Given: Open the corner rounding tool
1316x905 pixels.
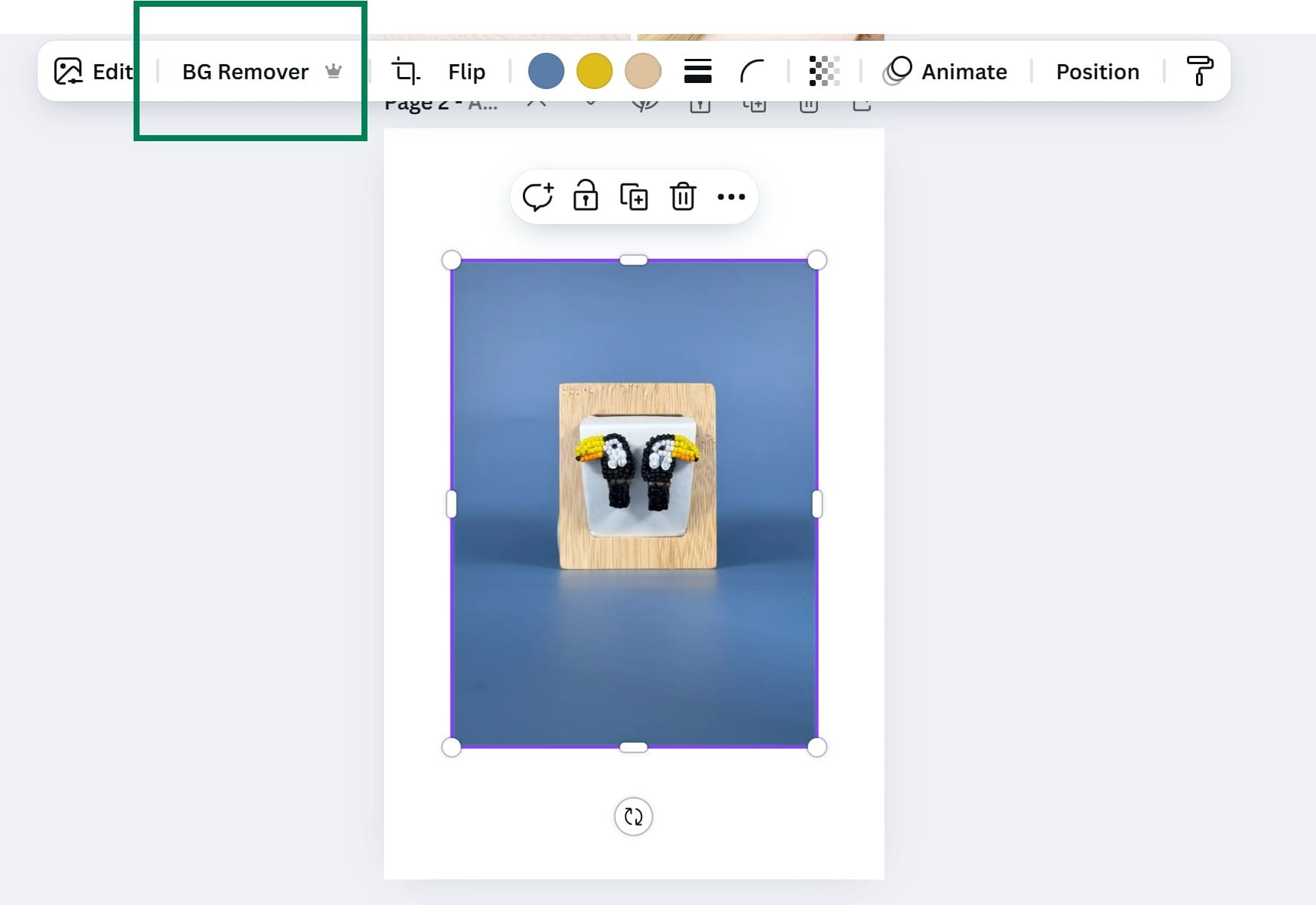Looking at the screenshot, I should (x=752, y=72).
